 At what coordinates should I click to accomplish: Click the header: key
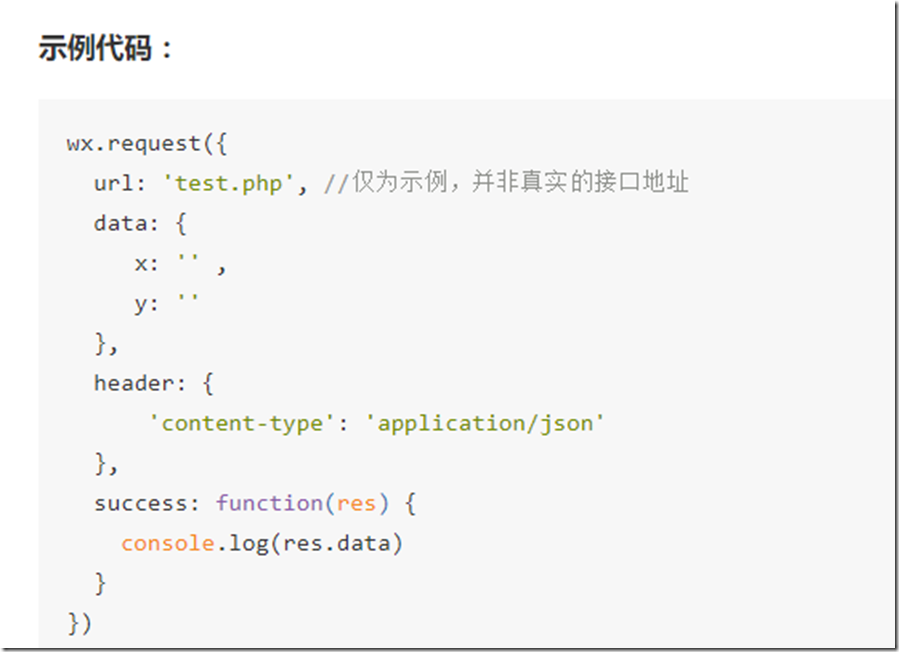(140, 383)
